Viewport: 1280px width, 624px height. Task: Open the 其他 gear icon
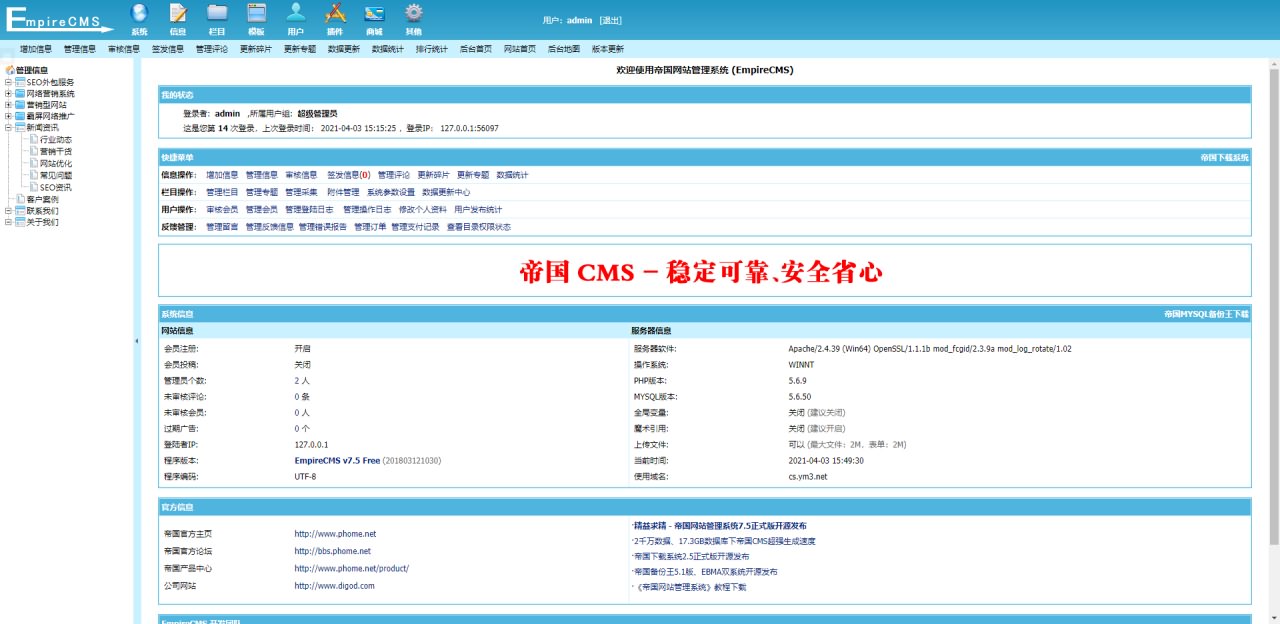click(413, 13)
